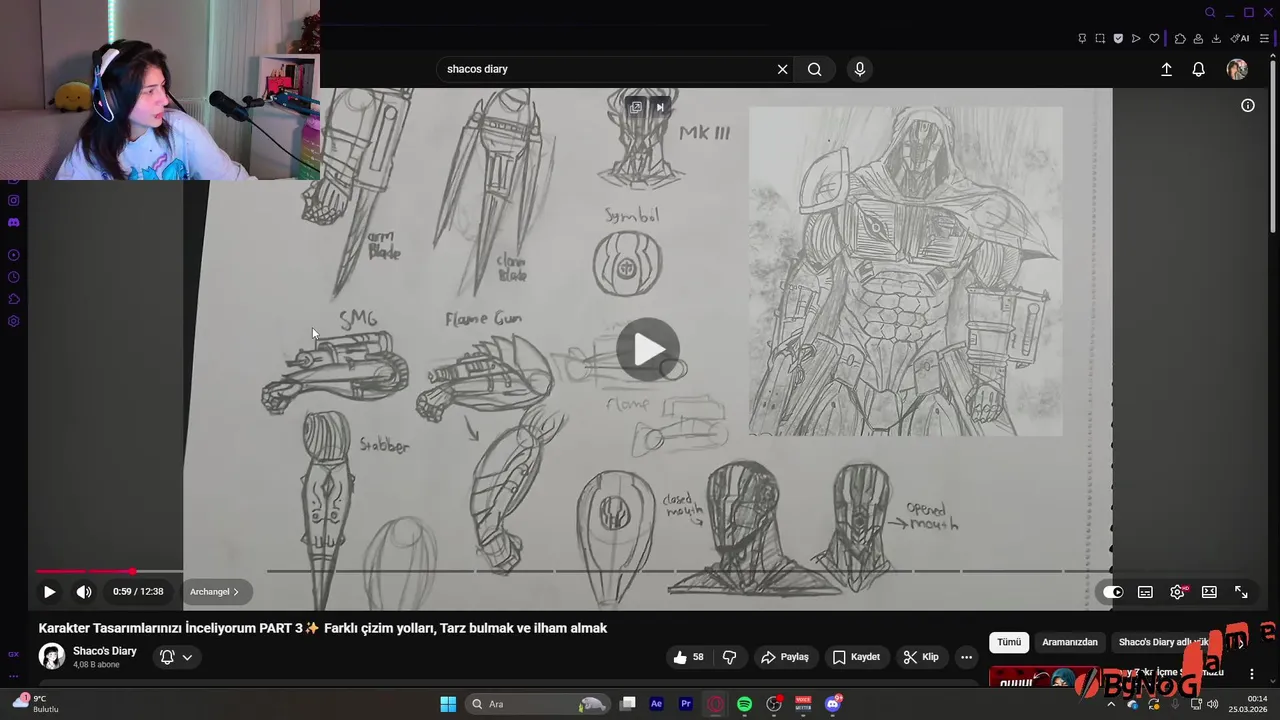Screen dimensions: 1280x720
Task: Open Opera easy setup sliders
Action: pyautogui.click(x=1264, y=39)
